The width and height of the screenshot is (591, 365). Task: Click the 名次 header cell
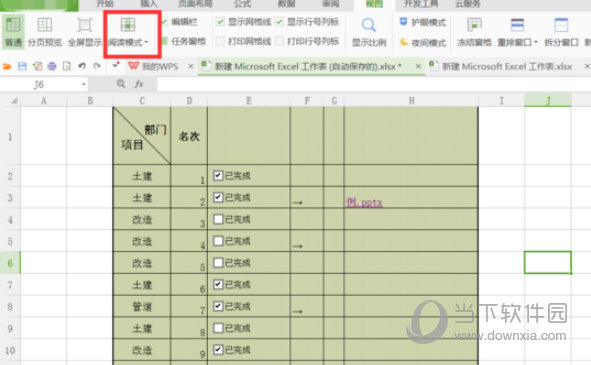tap(189, 136)
